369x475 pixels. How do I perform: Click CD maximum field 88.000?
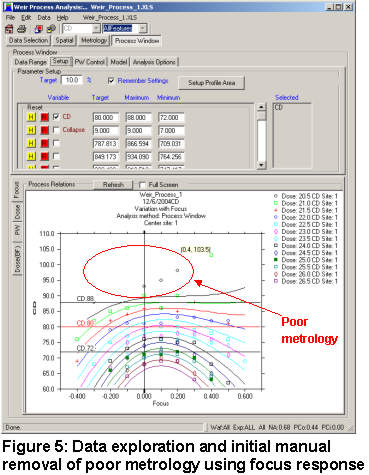(x=138, y=117)
